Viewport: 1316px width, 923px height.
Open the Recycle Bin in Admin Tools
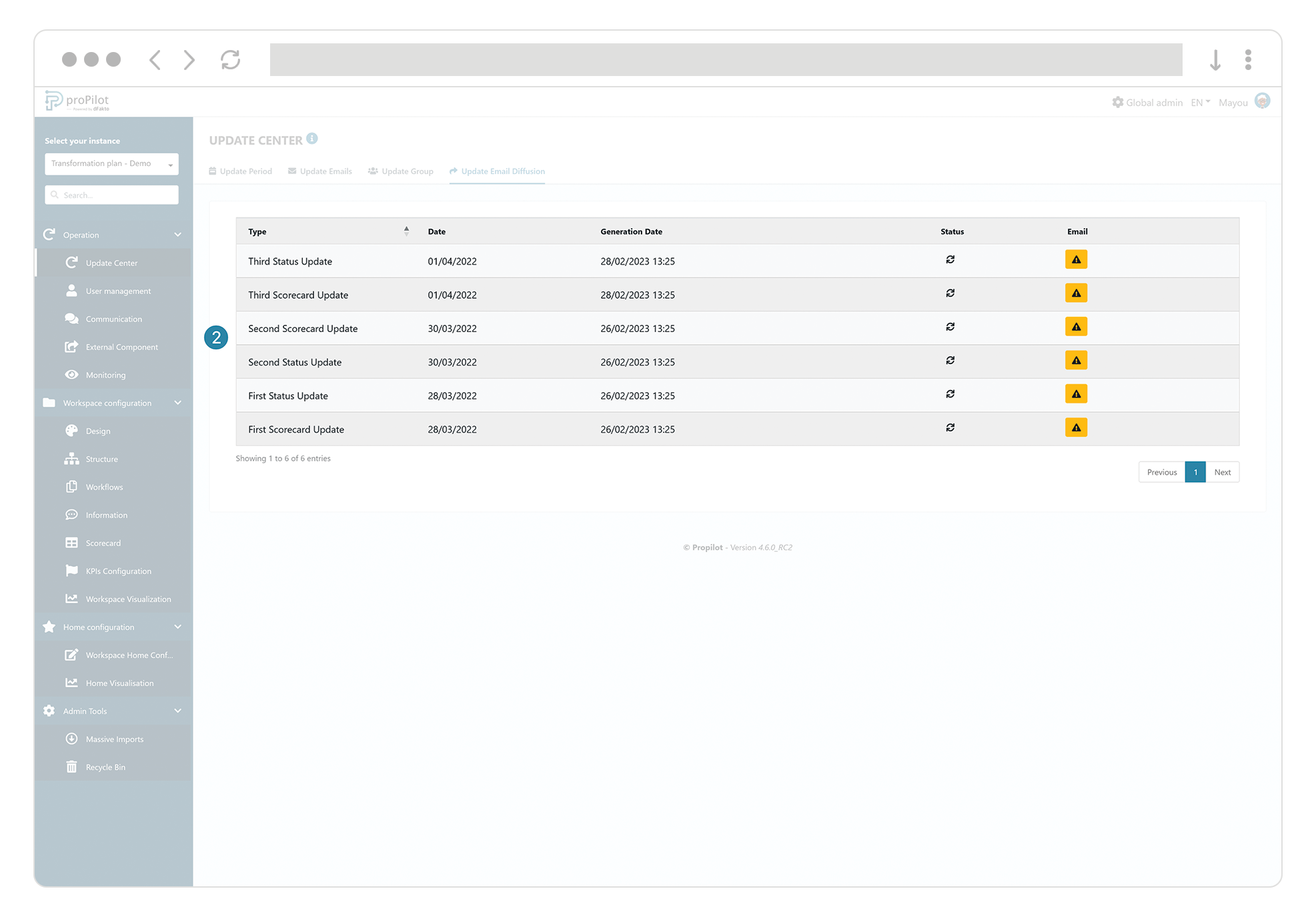[105, 767]
